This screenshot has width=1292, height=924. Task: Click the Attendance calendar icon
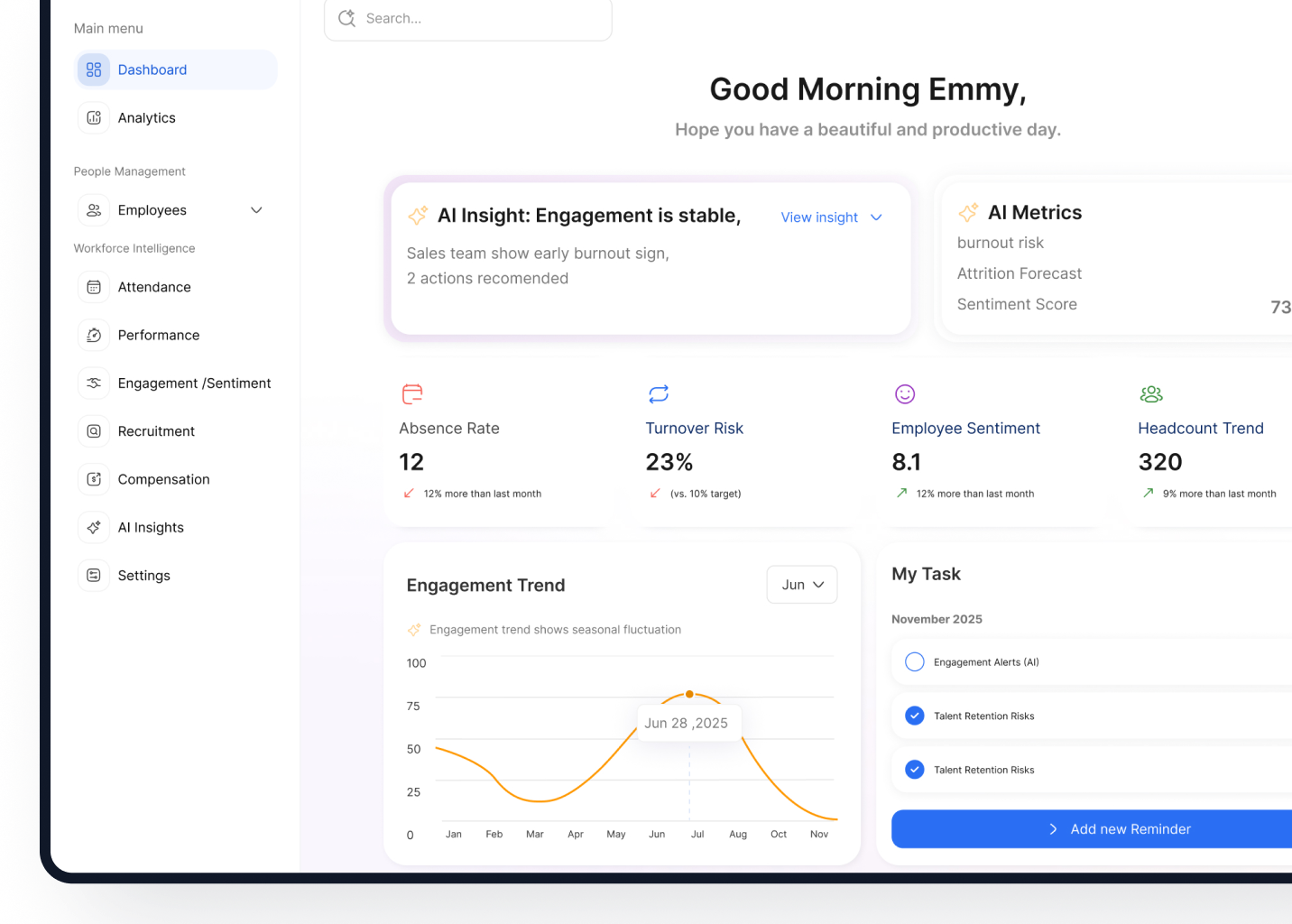[94, 287]
